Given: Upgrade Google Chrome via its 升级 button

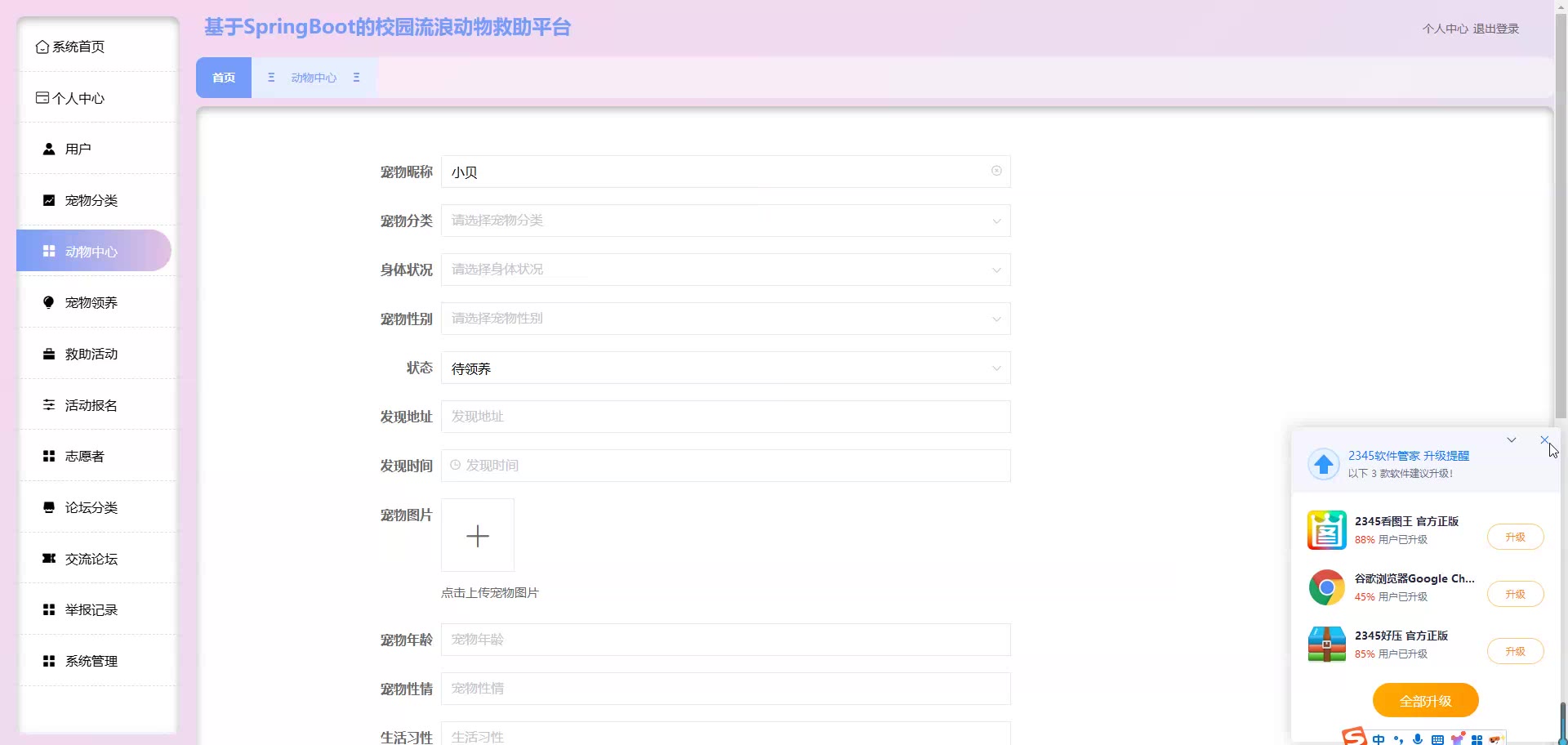Looking at the screenshot, I should [1515, 594].
